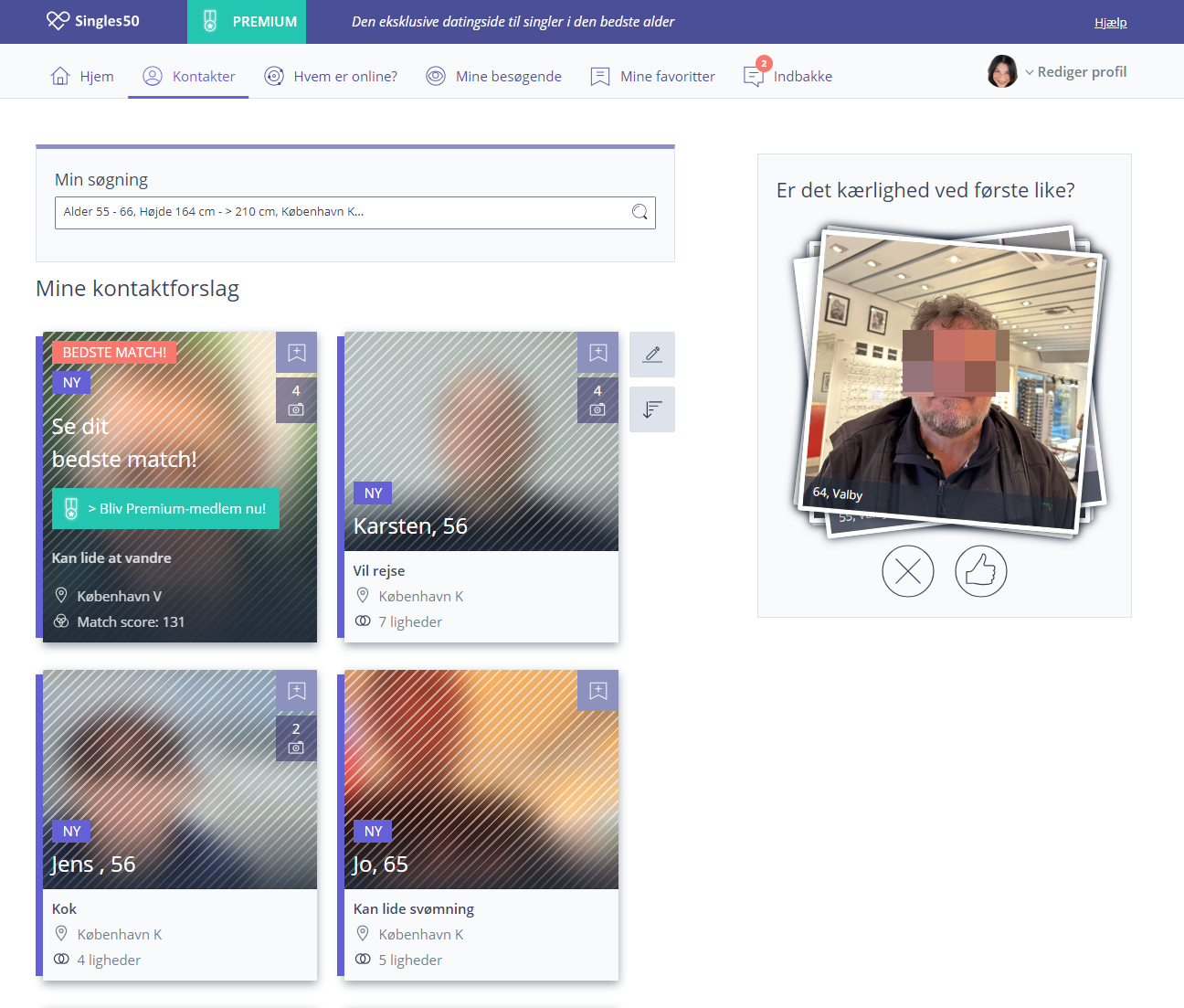Click the BEDSTE MATCH! label
Image resolution: width=1184 pixels, height=1008 pixels.
tap(114, 353)
